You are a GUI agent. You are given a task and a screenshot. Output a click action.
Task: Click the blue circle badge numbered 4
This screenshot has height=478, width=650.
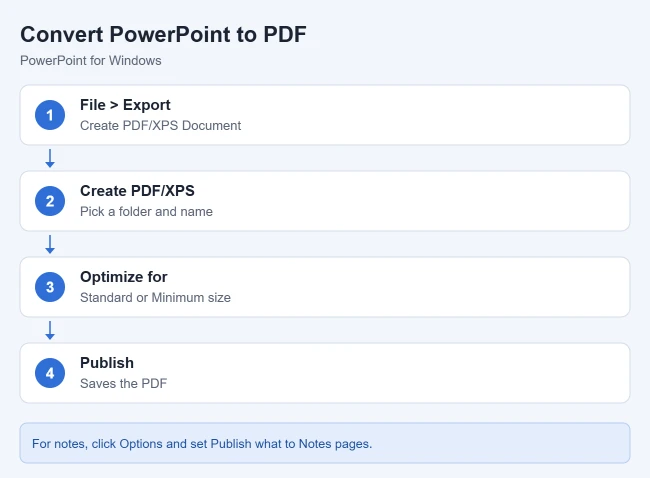pyautogui.click(x=50, y=373)
